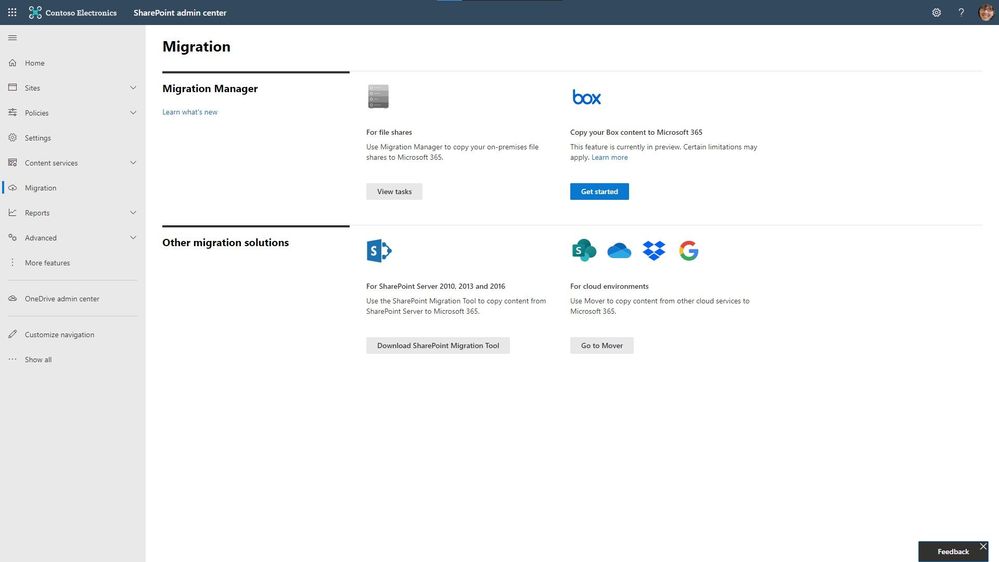The height and width of the screenshot is (562, 999).
Task: Click Download SharePoint Migration Tool button
Action: [438, 345]
